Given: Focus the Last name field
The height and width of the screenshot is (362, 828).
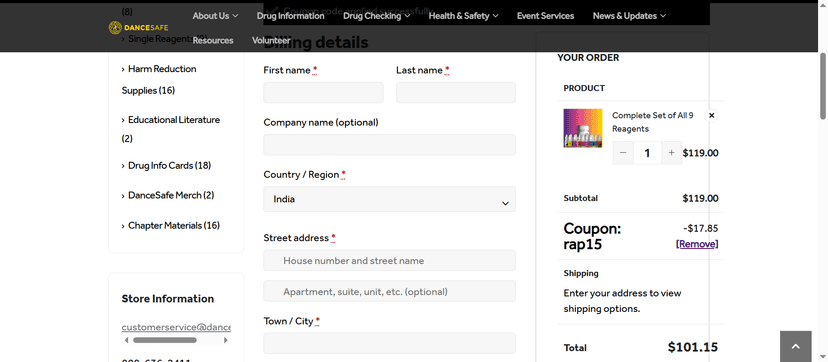Looking at the screenshot, I should 456,92.
